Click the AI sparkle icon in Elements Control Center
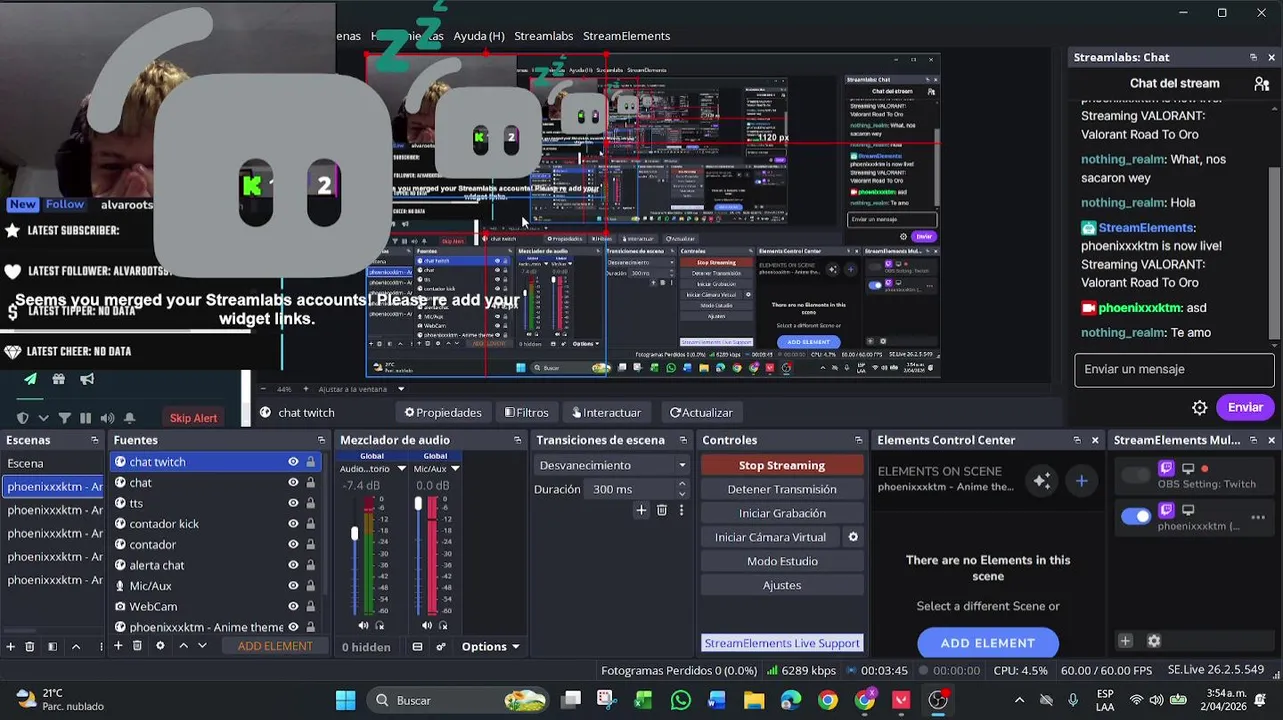1283x720 pixels. pos(1042,481)
